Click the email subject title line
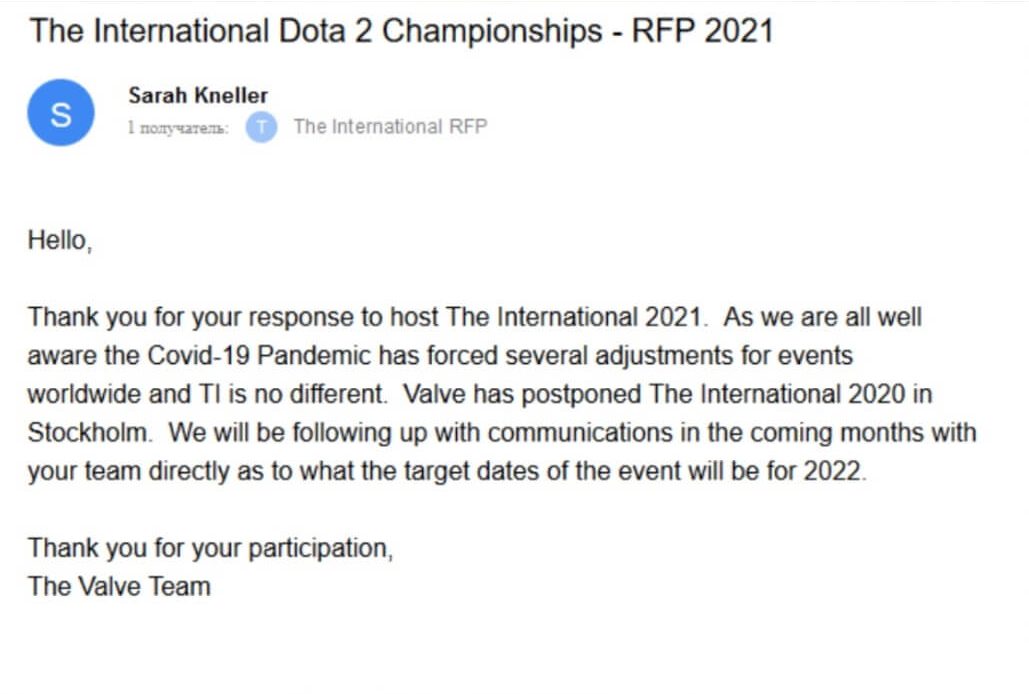The width and height of the screenshot is (1029, 694). click(x=400, y=30)
